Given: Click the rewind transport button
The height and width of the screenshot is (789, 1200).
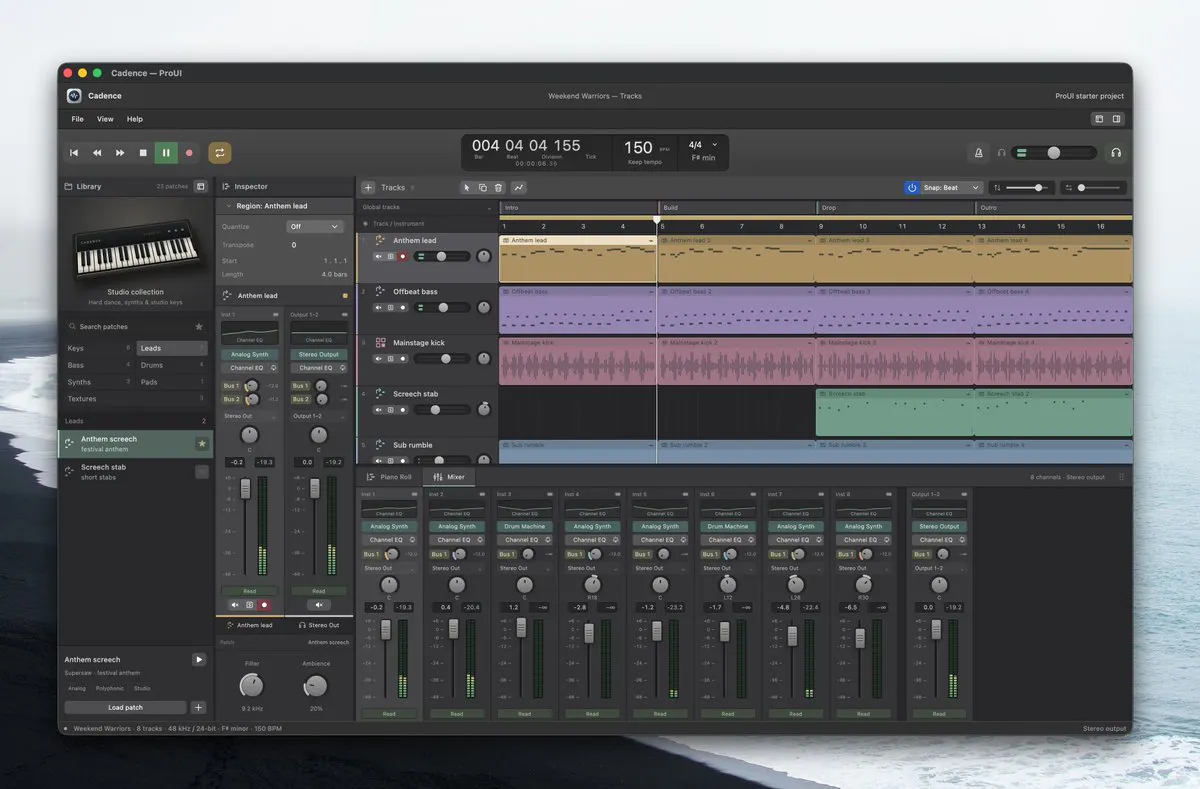Looking at the screenshot, I should pos(97,153).
